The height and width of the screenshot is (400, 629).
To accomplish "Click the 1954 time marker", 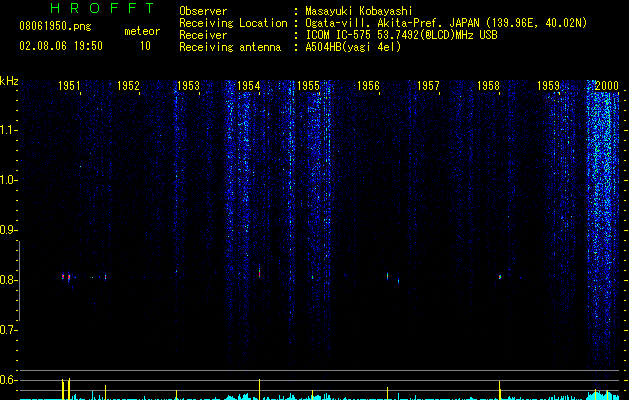I will click(249, 86).
